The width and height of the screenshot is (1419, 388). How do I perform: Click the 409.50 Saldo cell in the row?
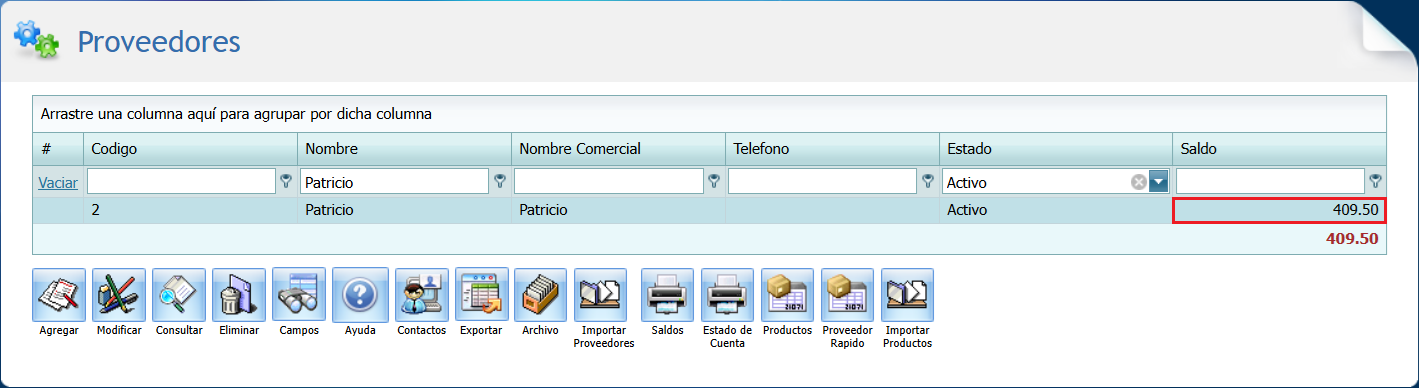tap(1279, 210)
